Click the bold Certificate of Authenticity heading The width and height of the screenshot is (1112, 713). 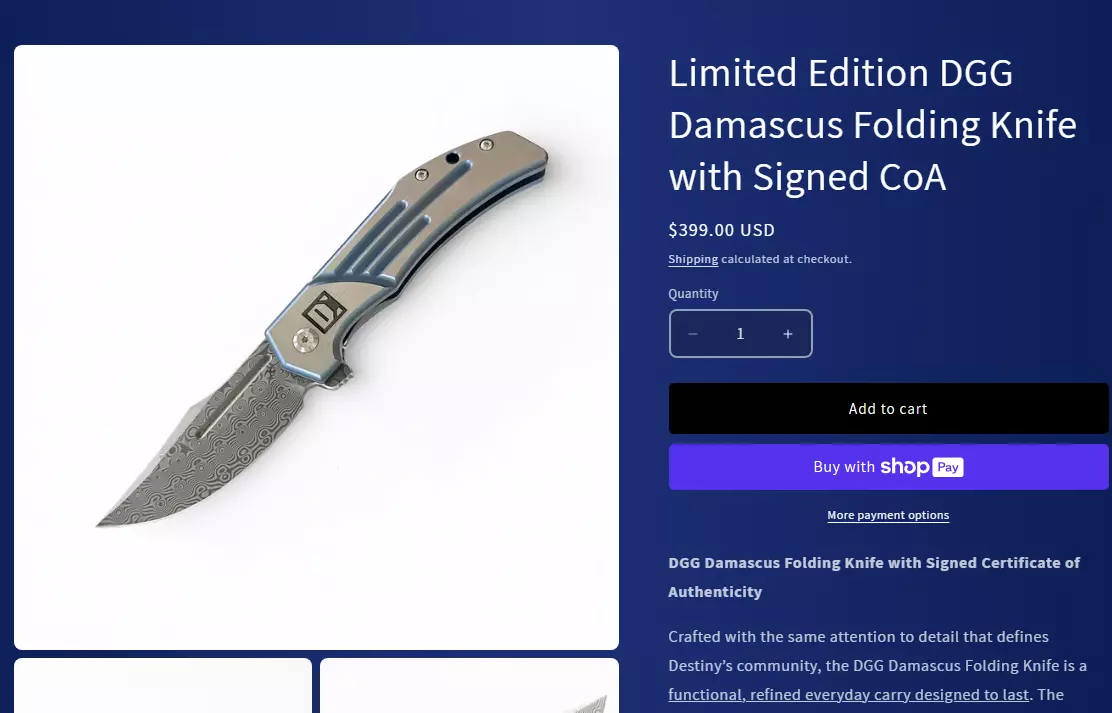coord(874,577)
